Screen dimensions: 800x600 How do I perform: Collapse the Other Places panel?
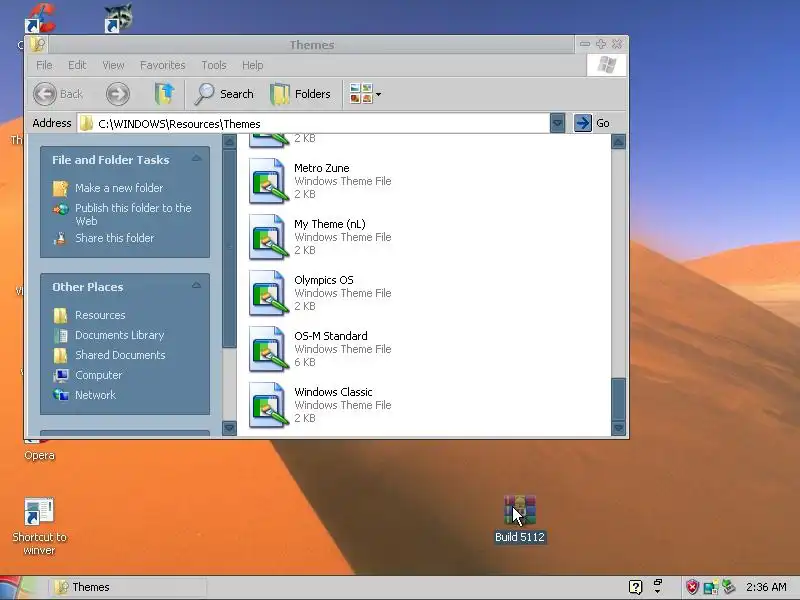click(x=196, y=286)
